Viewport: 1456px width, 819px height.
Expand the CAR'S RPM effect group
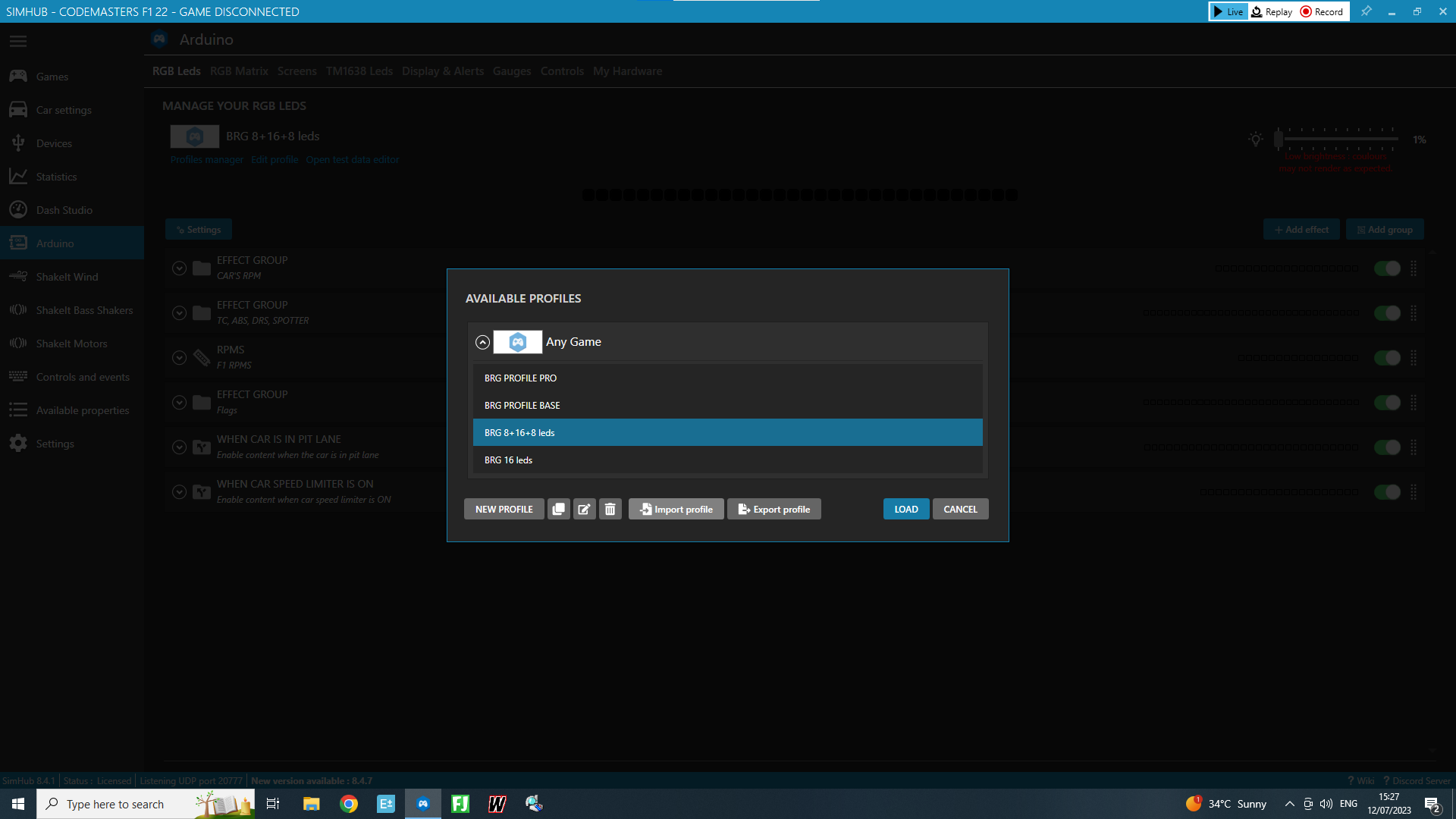coord(179,268)
